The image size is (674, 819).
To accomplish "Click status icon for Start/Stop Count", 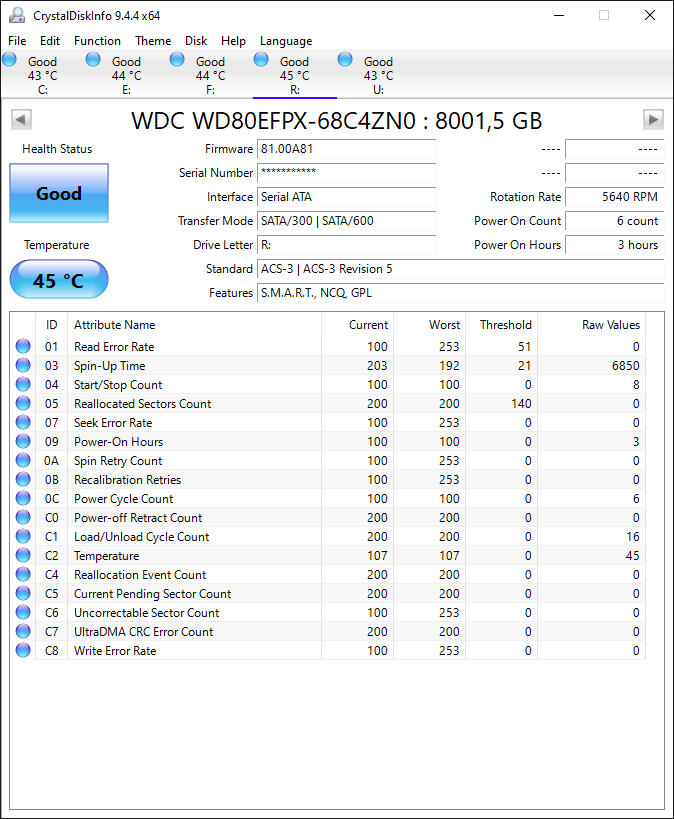I will click(x=23, y=384).
